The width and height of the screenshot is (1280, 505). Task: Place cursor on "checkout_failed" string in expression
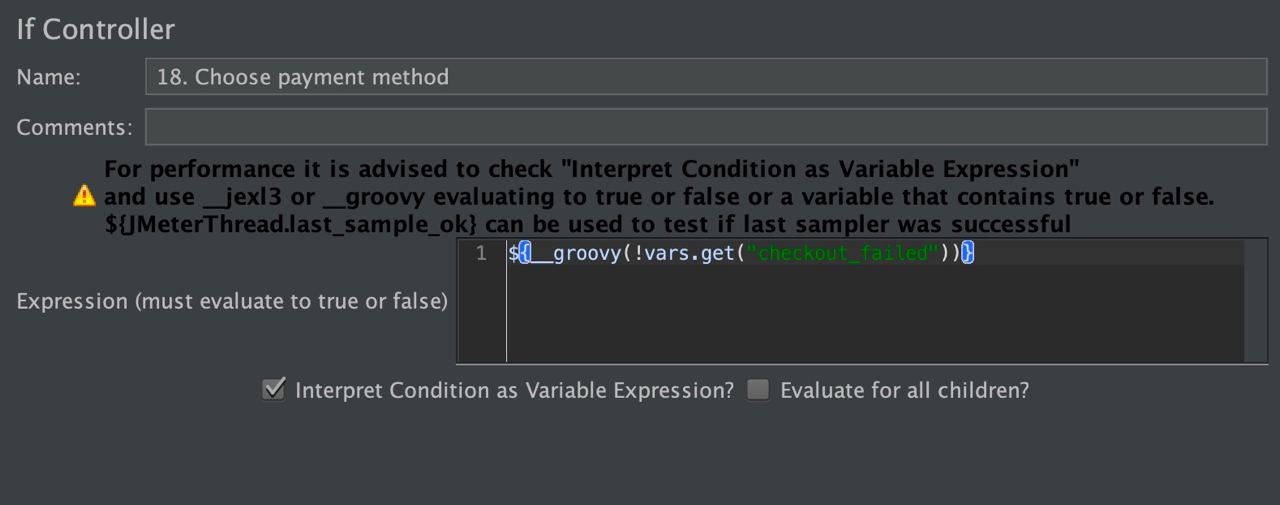point(843,254)
